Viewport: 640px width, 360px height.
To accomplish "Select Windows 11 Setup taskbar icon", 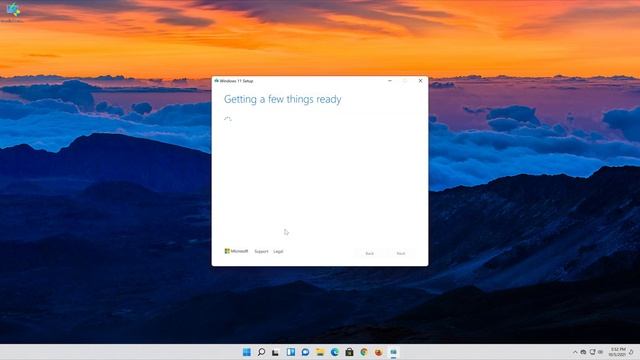I will click(393, 352).
